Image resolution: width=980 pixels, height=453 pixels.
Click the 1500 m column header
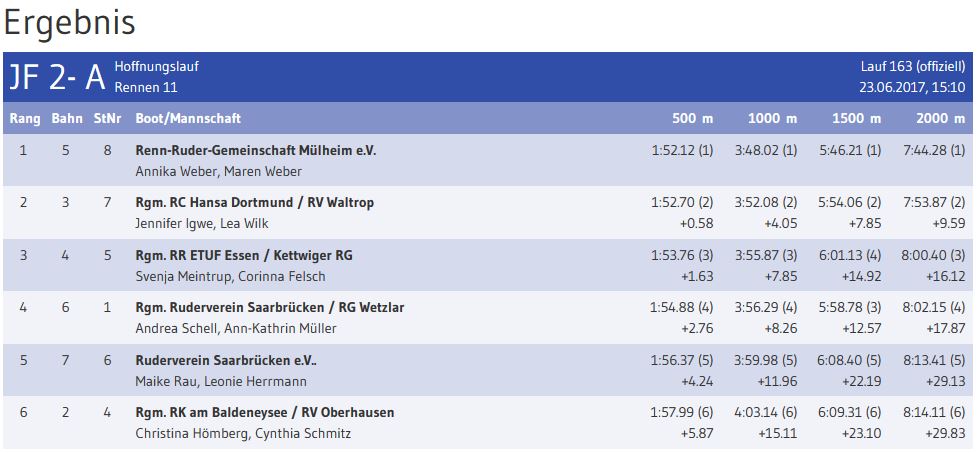[x=856, y=119]
